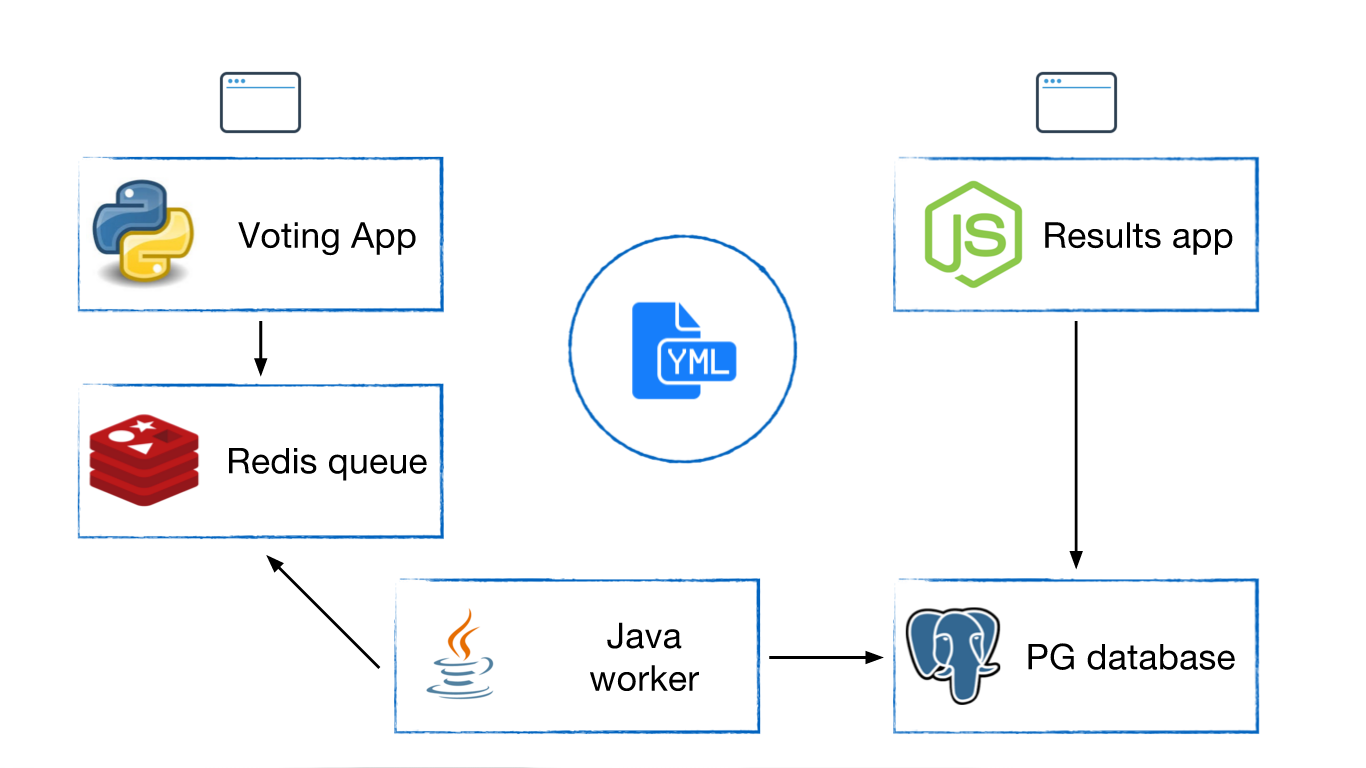Image resolution: width=1366 pixels, height=768 pixels.
Task: Click the browser window icon above Results app
Action: pos(1076,102)
